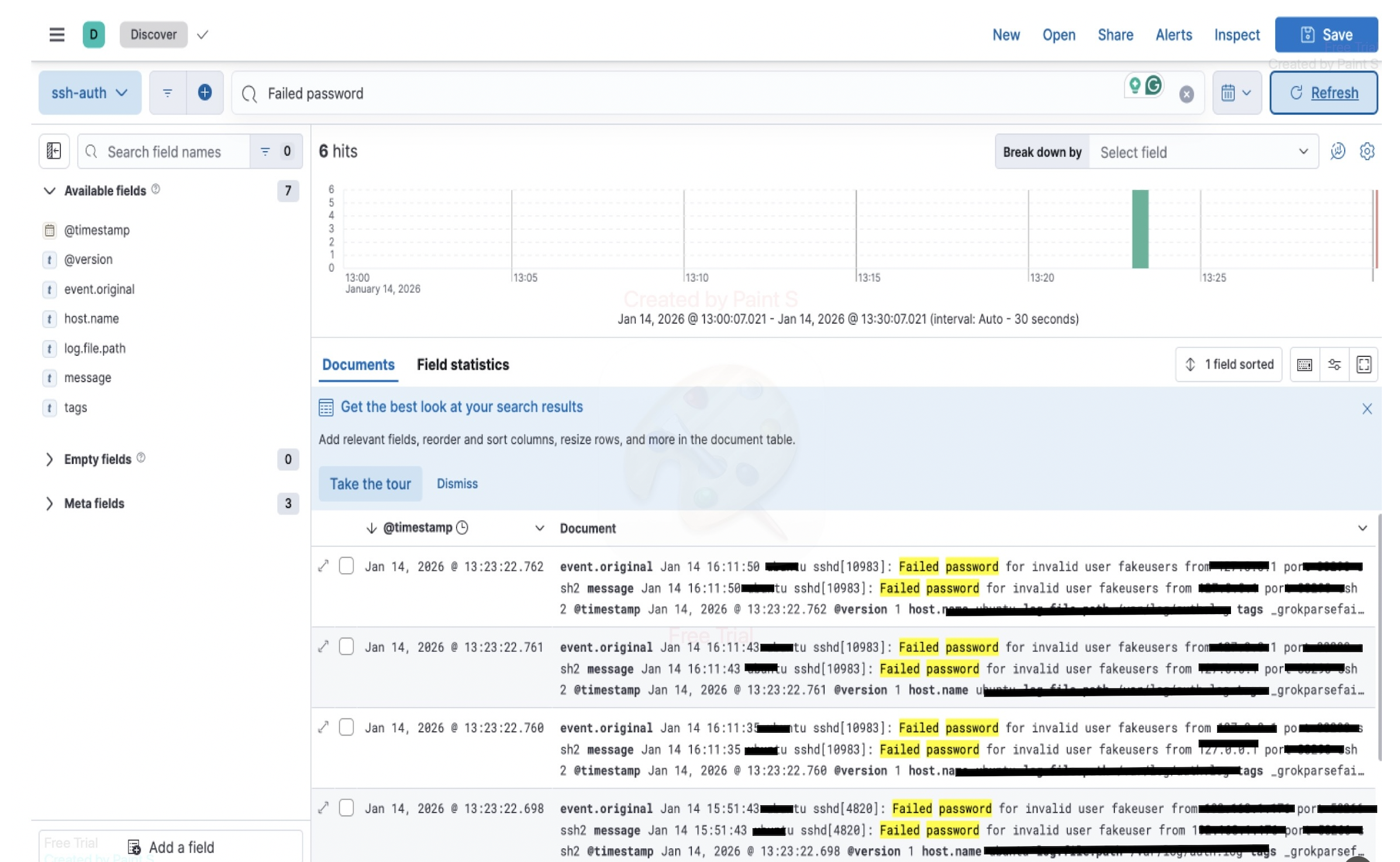Open the hamburger navigation menu
Viewport: 1400px width, 862px height.
coord(57,35)
